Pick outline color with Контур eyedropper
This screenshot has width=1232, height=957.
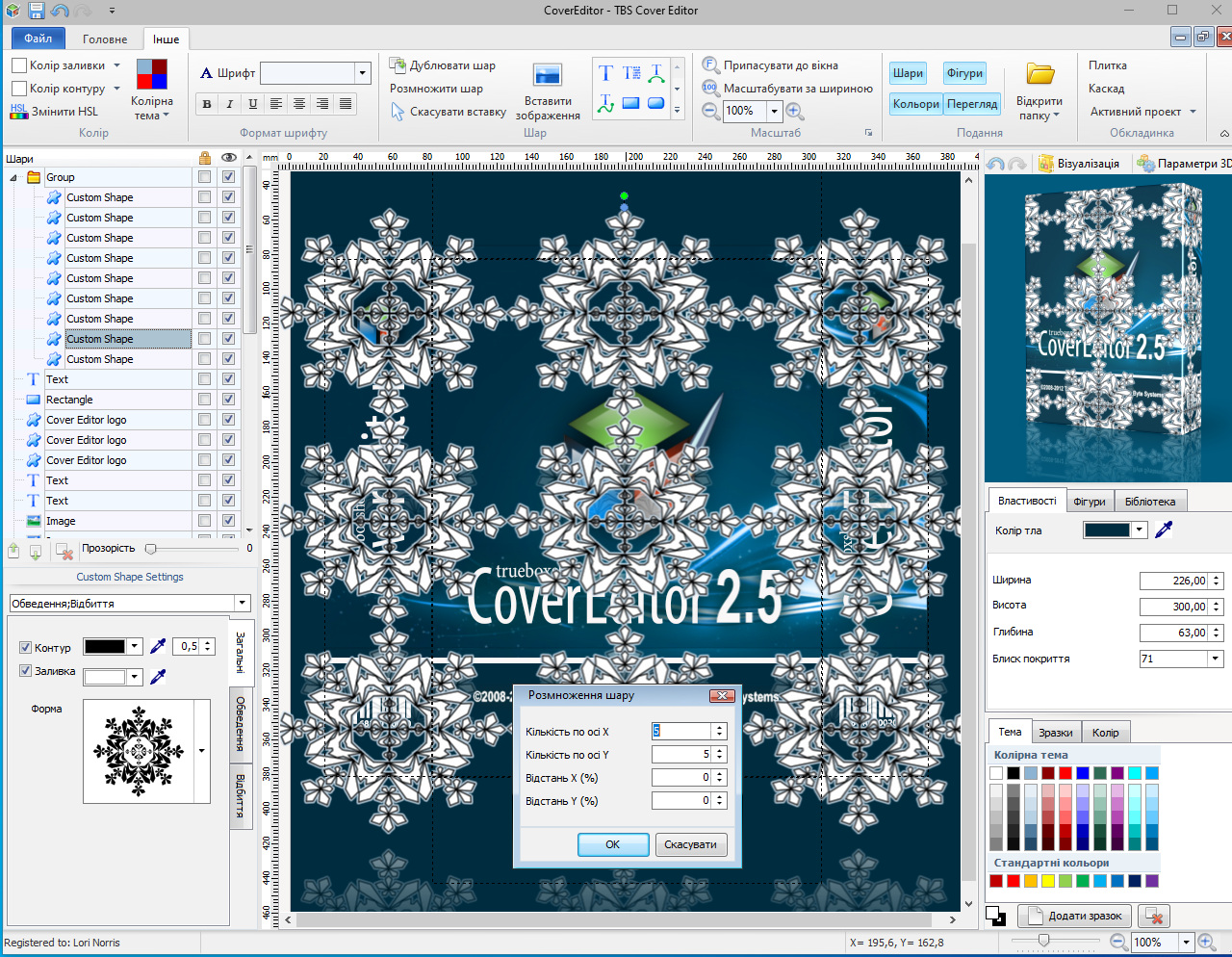coord(159,647)
